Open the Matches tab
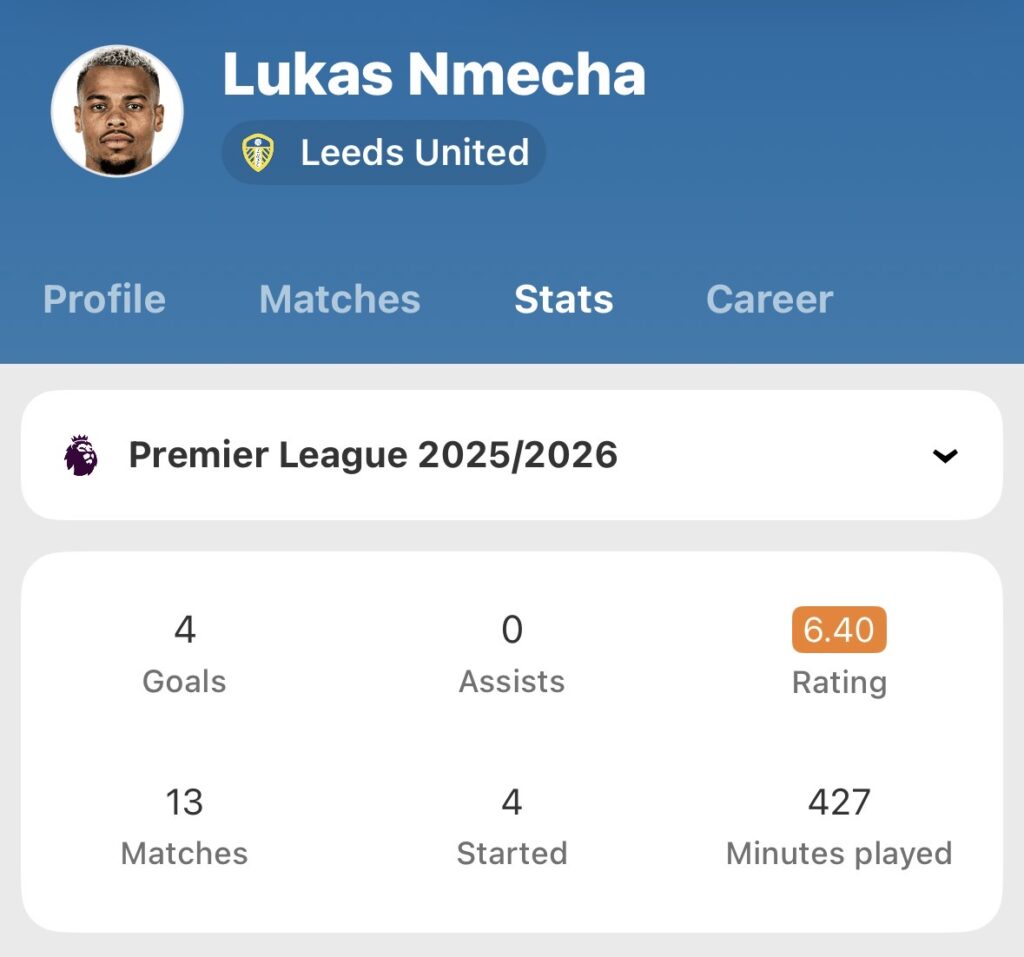 click(x=339, y=299)
